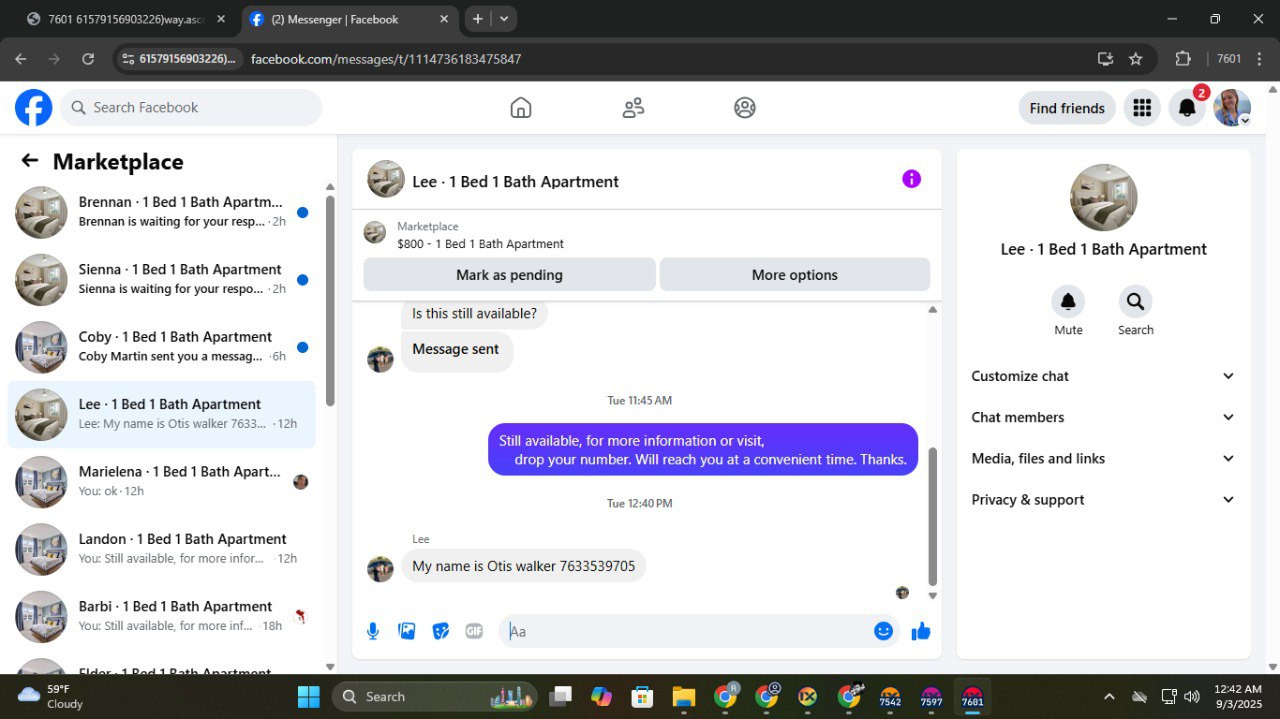This screenshot has height=719, width=1280.
Task: Open tab search dropdown arrow
Action: (504, 18)
